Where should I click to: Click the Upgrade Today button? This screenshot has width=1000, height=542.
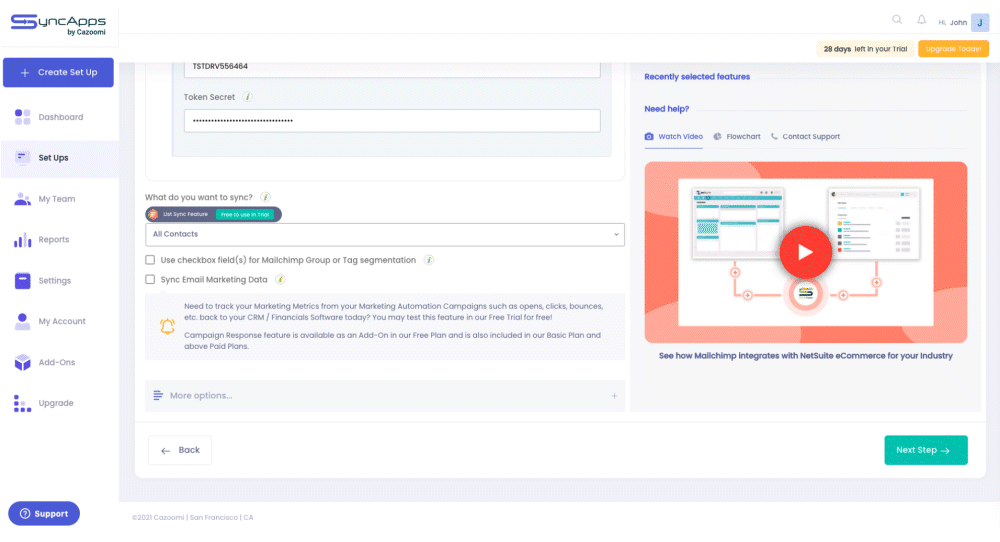tap(953, 48)
